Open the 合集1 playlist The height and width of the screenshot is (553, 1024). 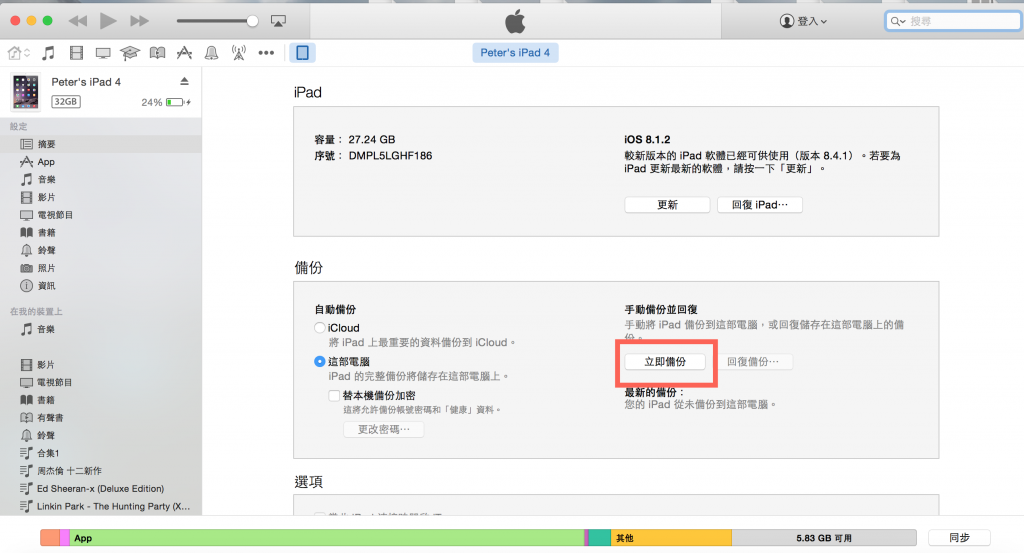coord(101,452)
